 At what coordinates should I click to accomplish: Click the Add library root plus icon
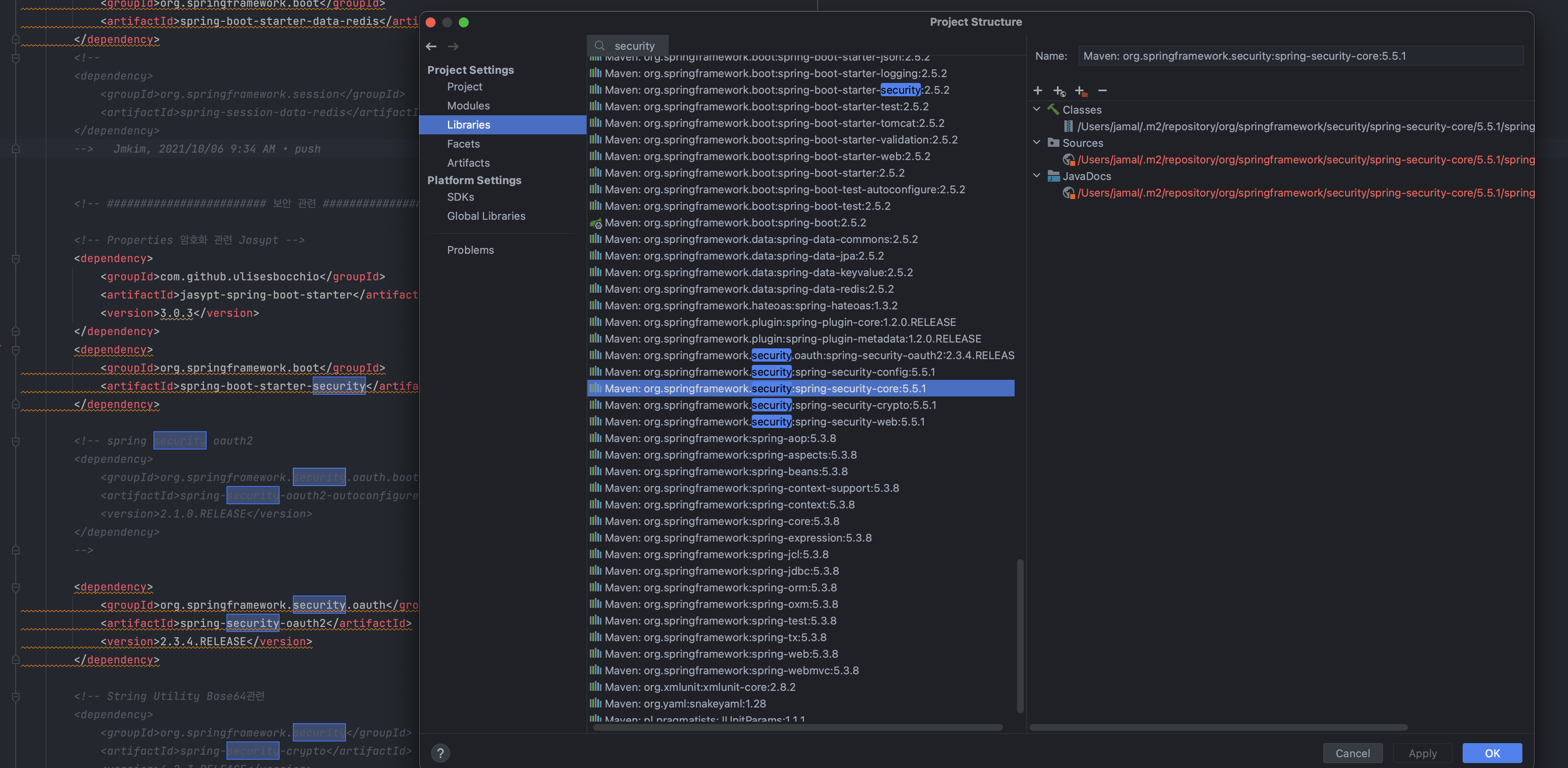tap(1038, 91)
